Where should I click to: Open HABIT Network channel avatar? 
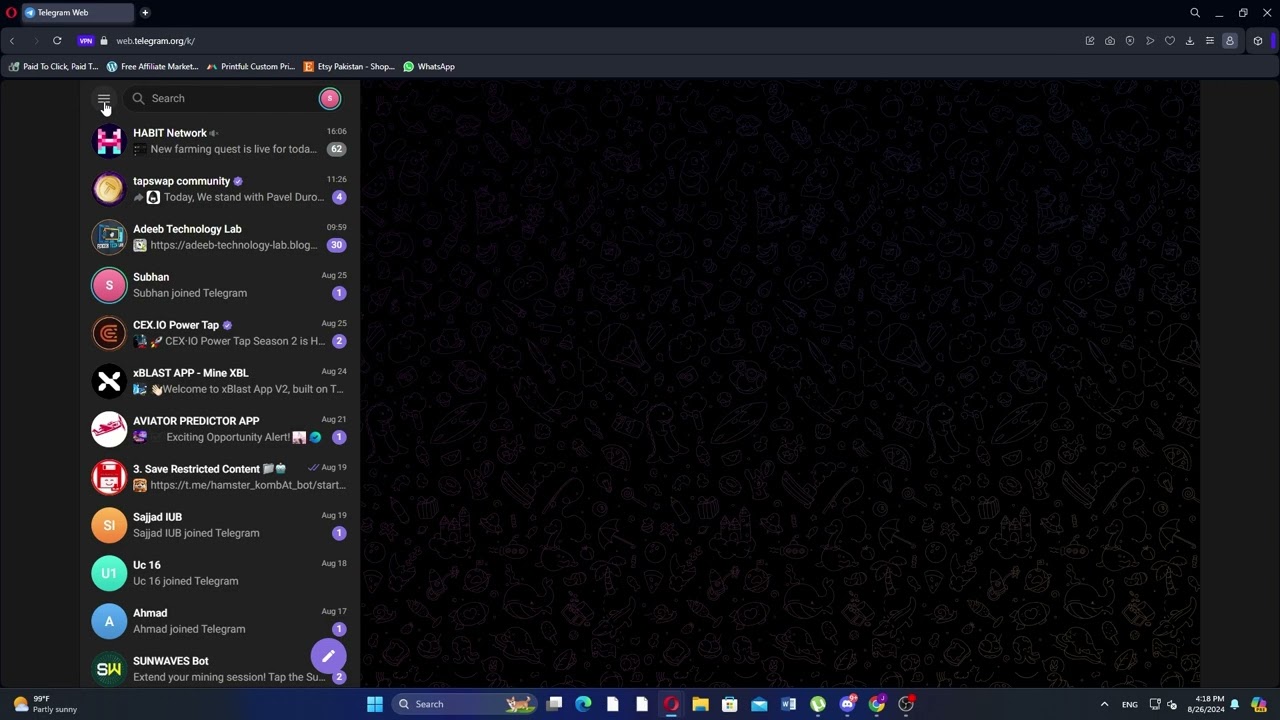(109, 141)
